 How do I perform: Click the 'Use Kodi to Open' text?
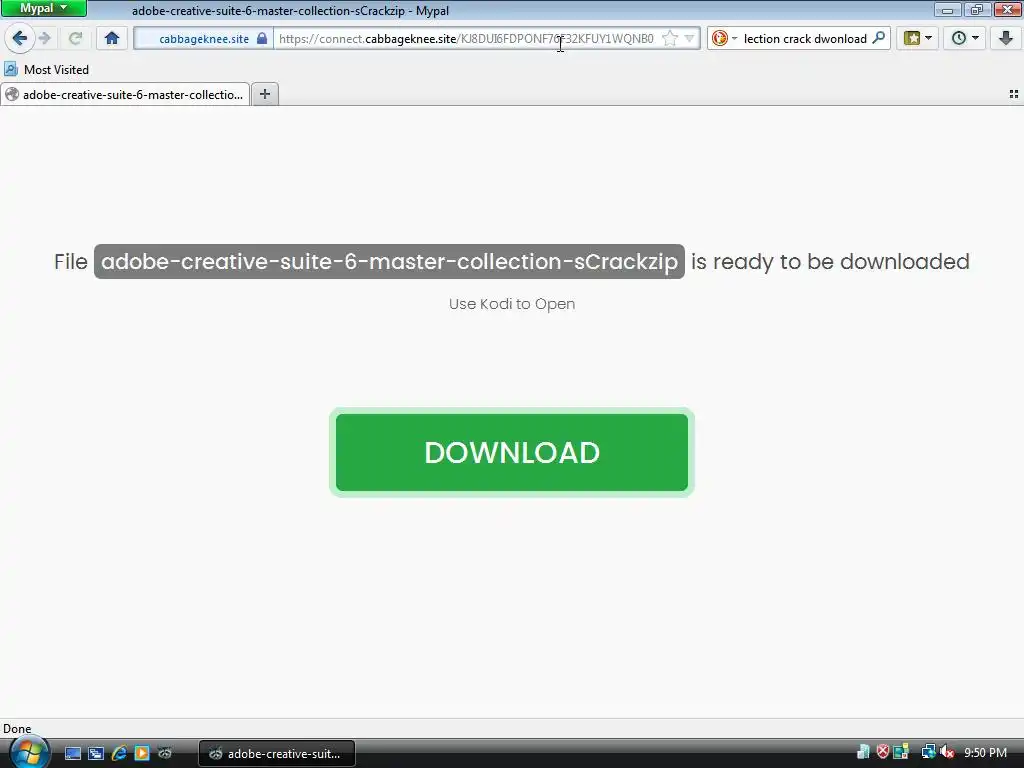(x=512, y=304)
